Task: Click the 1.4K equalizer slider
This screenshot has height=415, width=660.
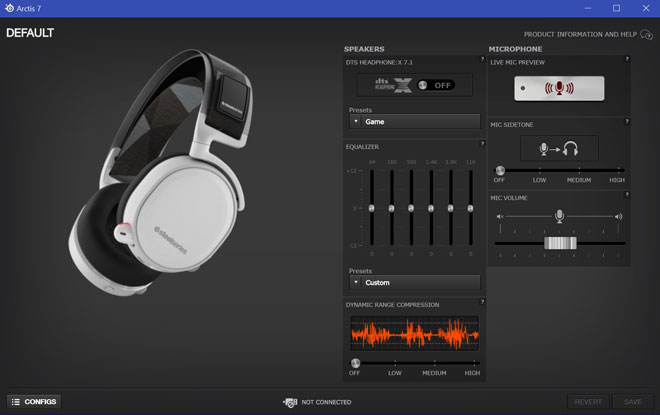Action: coord(431,208)
